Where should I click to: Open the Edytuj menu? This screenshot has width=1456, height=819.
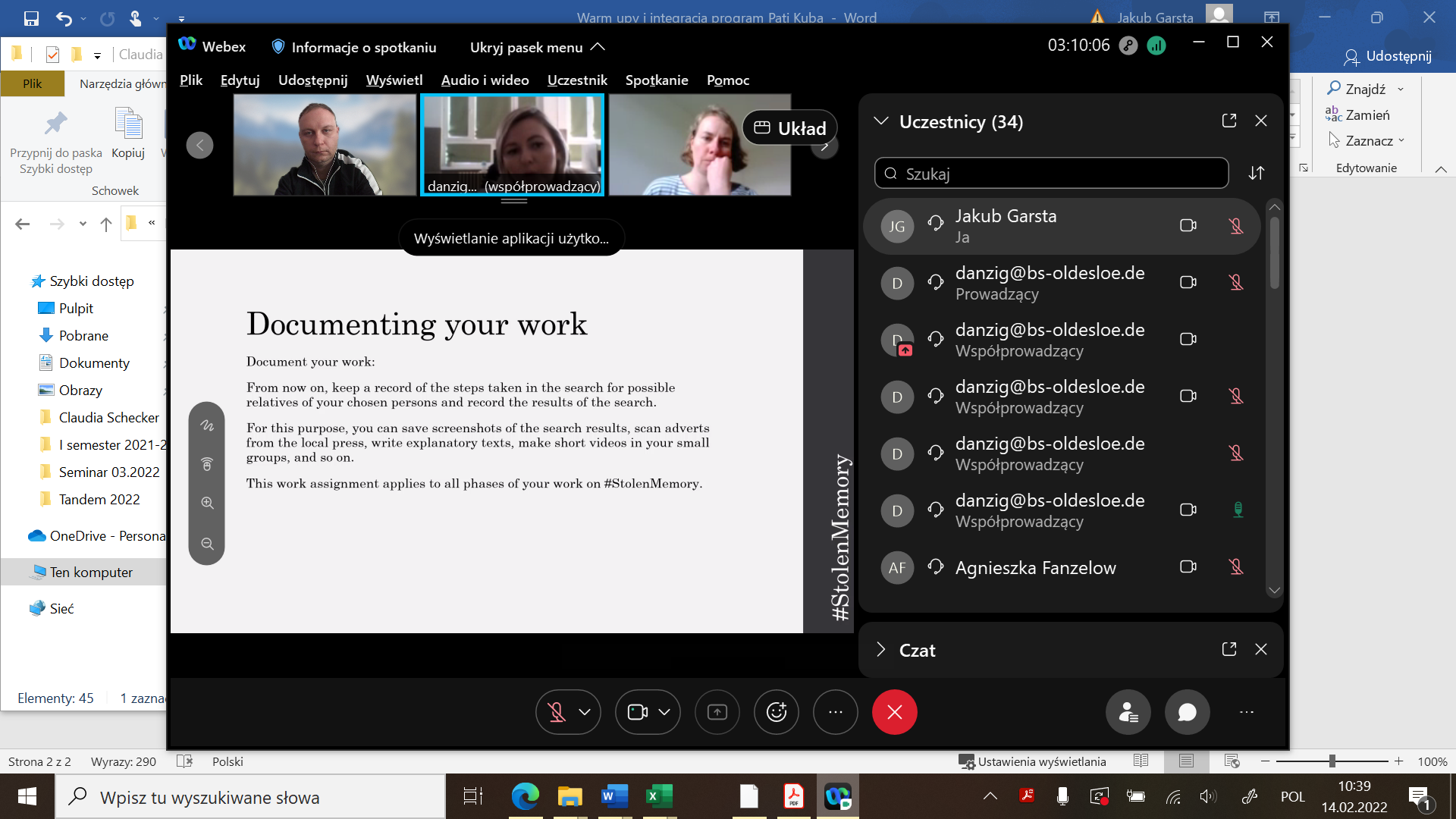[x=240, y=80]
